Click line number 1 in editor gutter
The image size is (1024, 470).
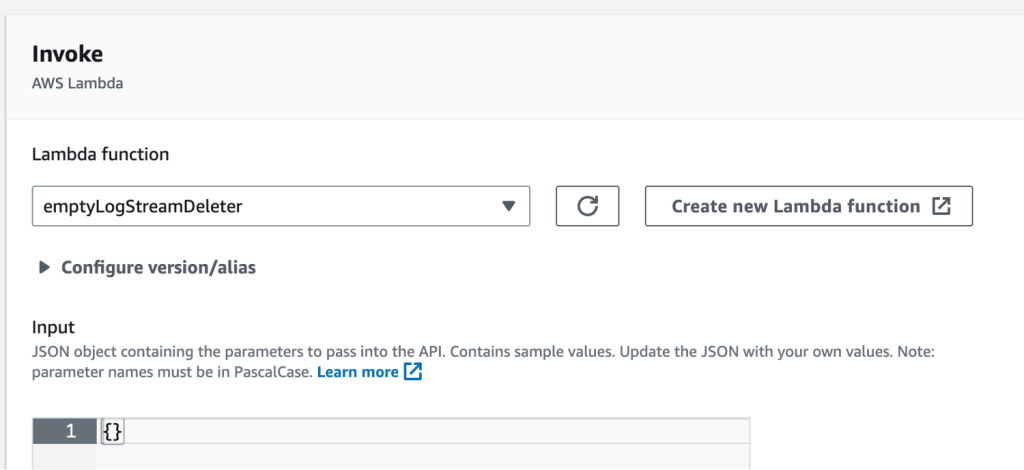point(70,431)
